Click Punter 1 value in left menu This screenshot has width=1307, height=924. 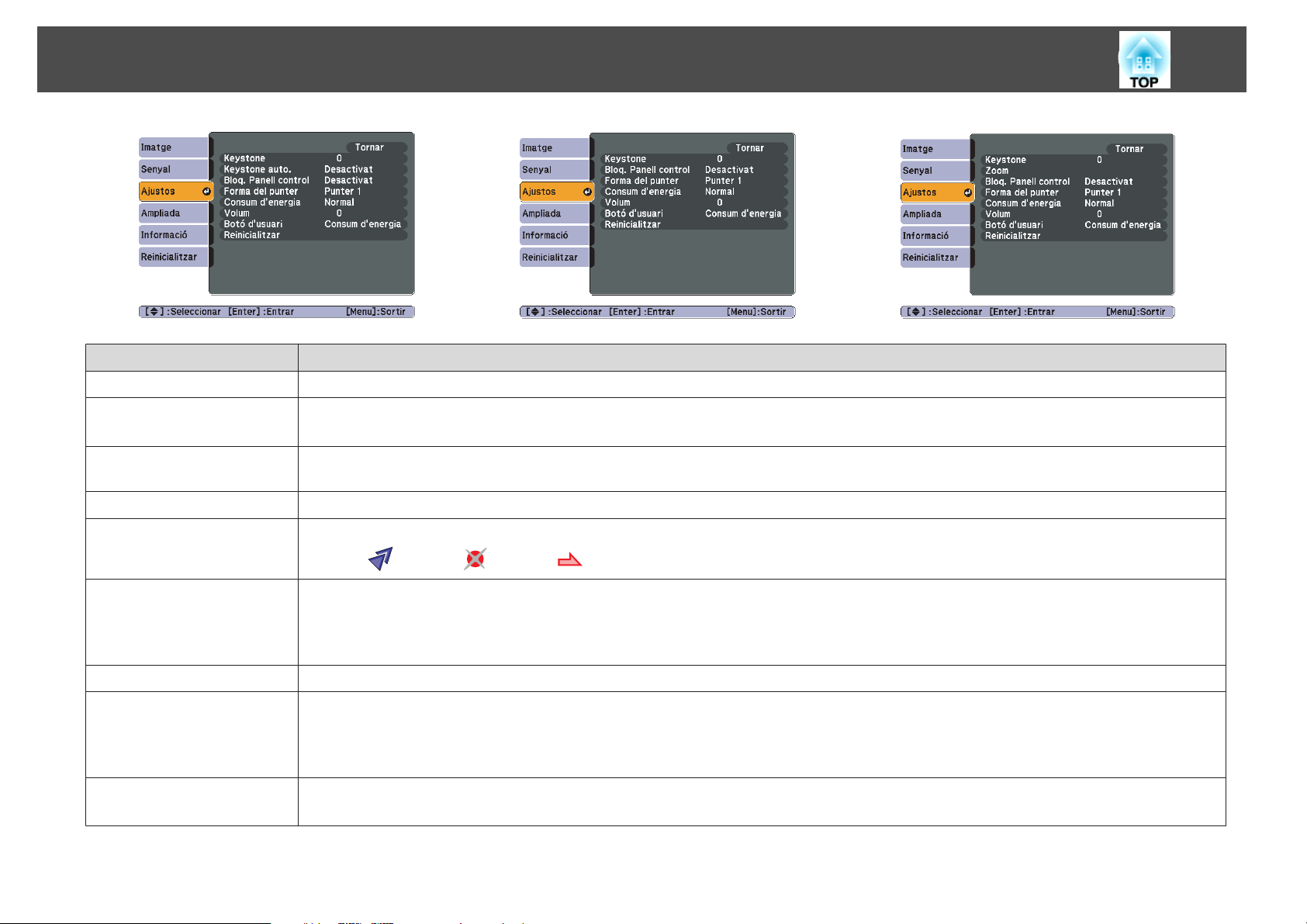tap(342, 191)
